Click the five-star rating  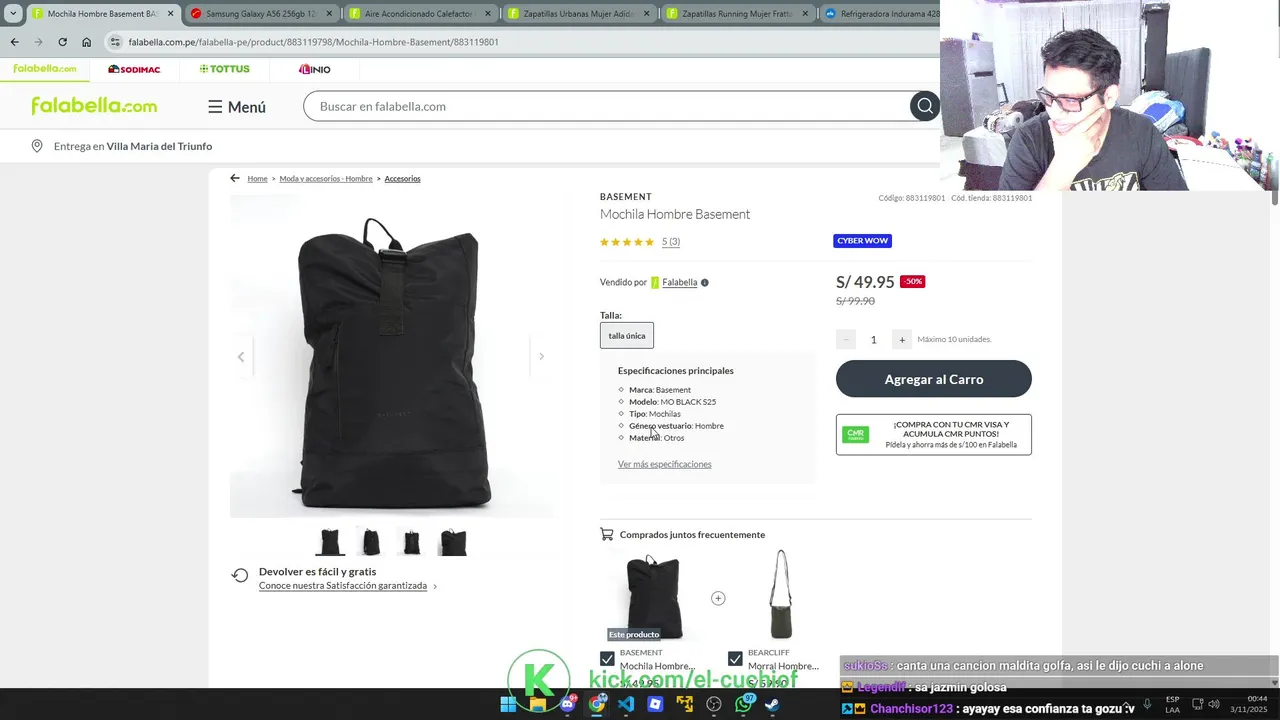(627, 242)
